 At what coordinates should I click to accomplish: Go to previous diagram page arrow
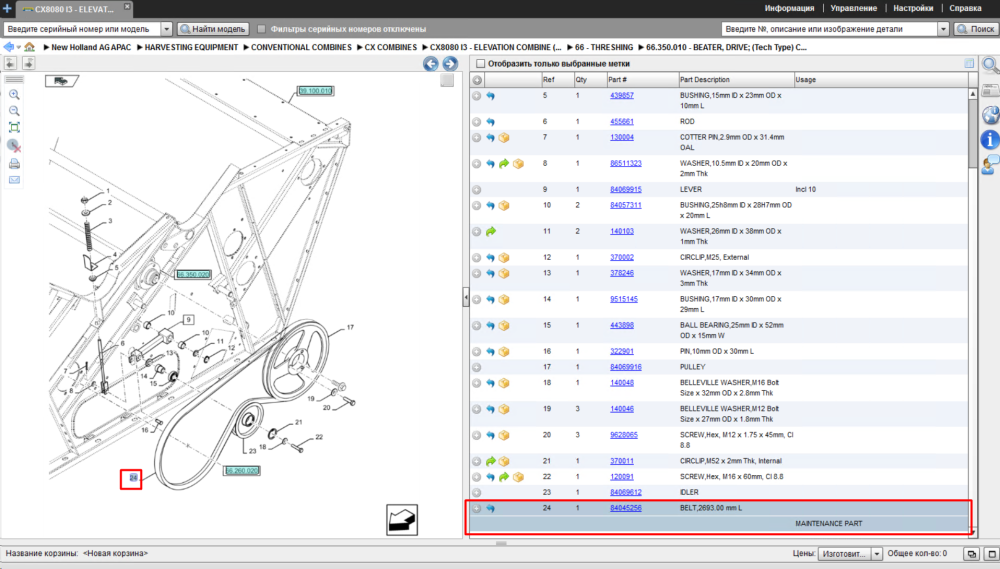[430, 63]
